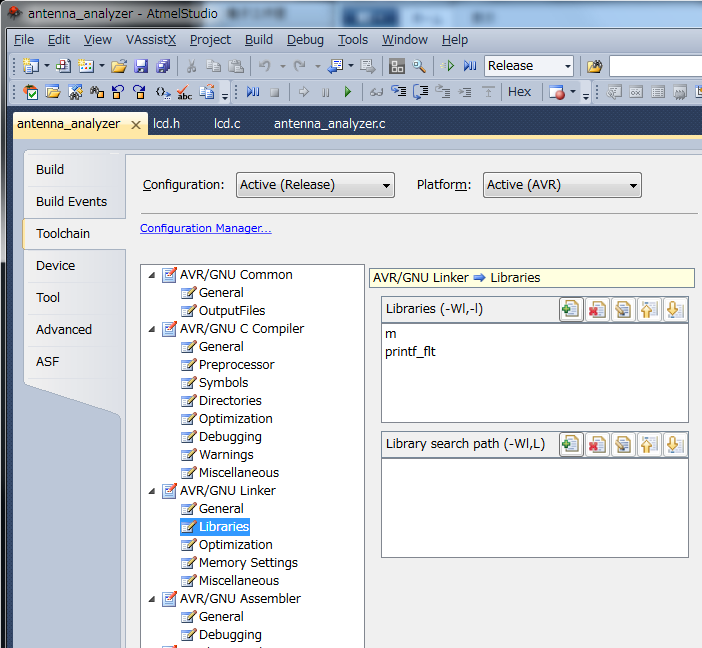The height and width of the screenshot is (648, 702).
Task: Click the Continue green play icon
Action: coord(347,92)
